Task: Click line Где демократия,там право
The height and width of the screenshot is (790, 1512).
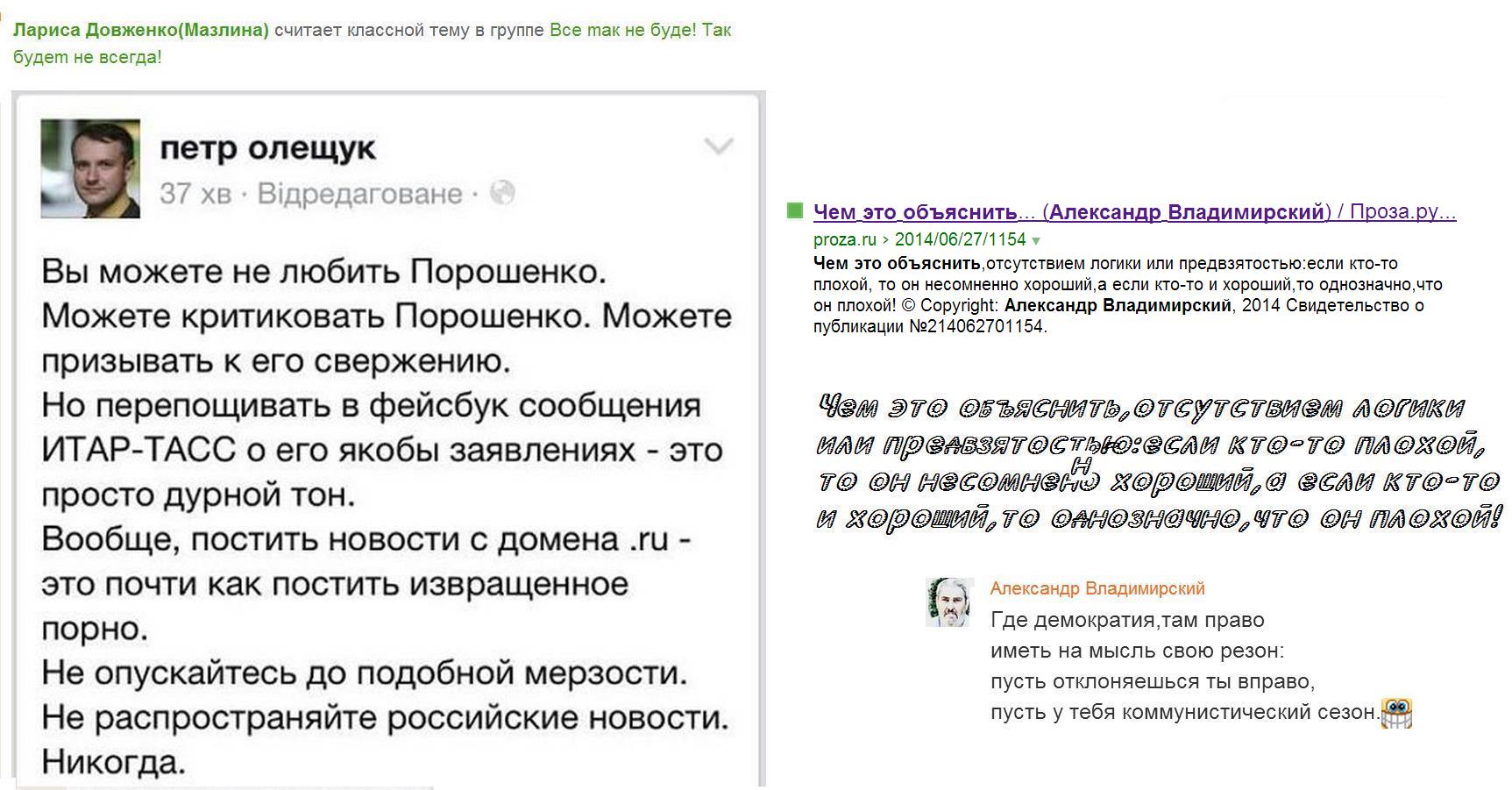Action: click(x=1127, y=620)
